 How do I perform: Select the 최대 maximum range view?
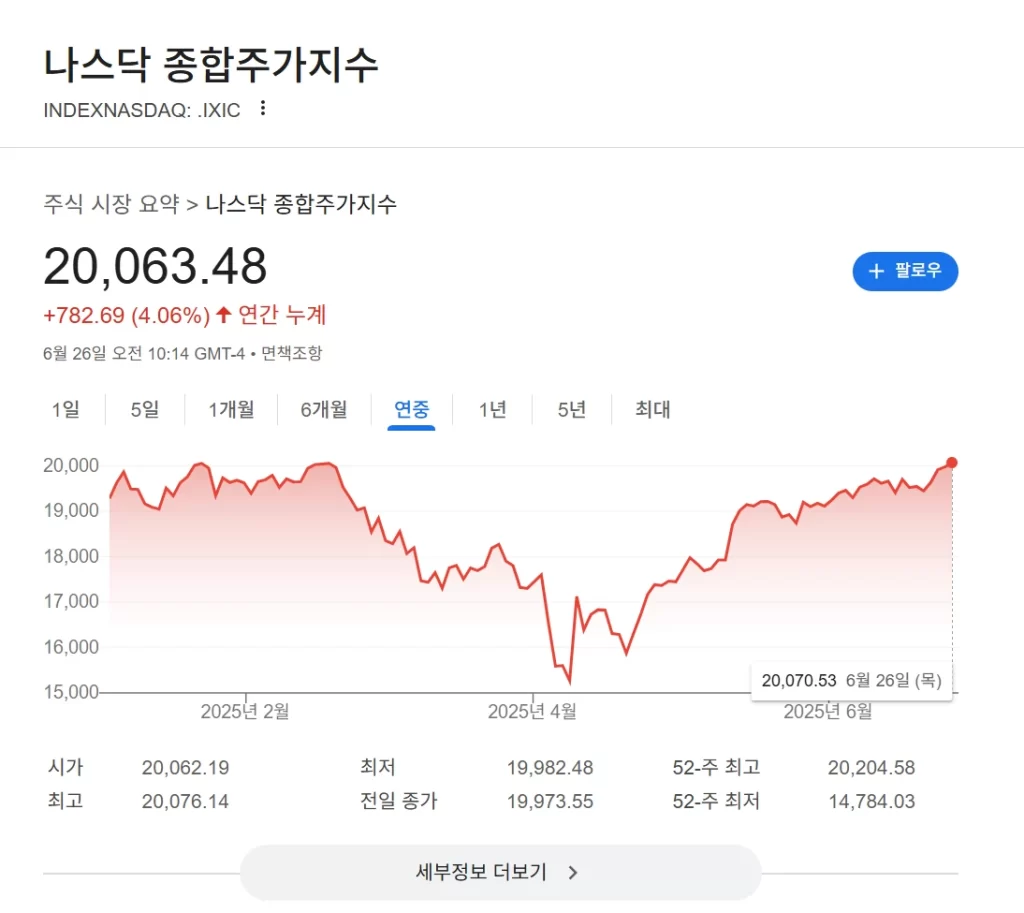click(650, 409)
